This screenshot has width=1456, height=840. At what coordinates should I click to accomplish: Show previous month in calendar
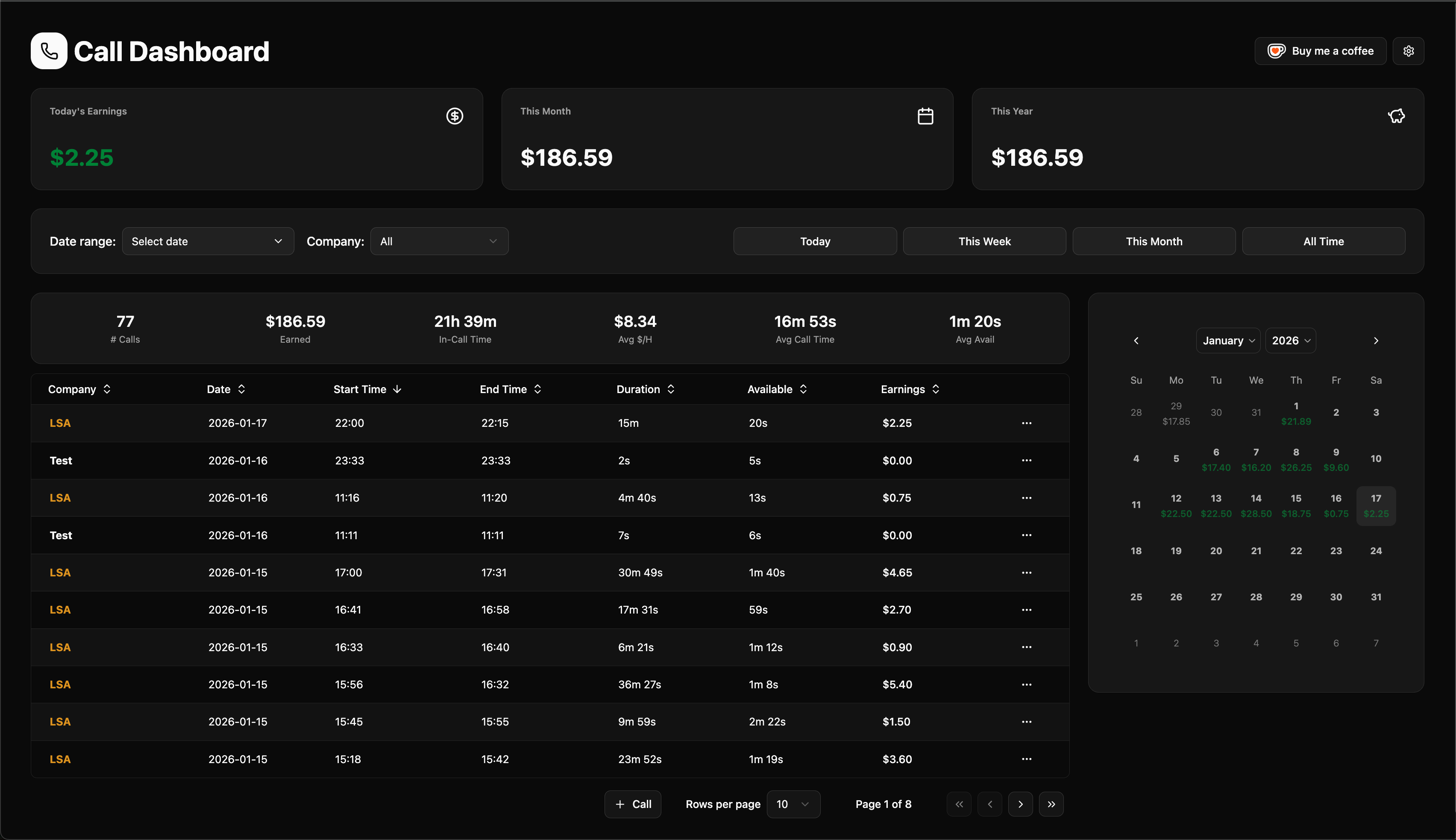click(x=1136, y=341)
